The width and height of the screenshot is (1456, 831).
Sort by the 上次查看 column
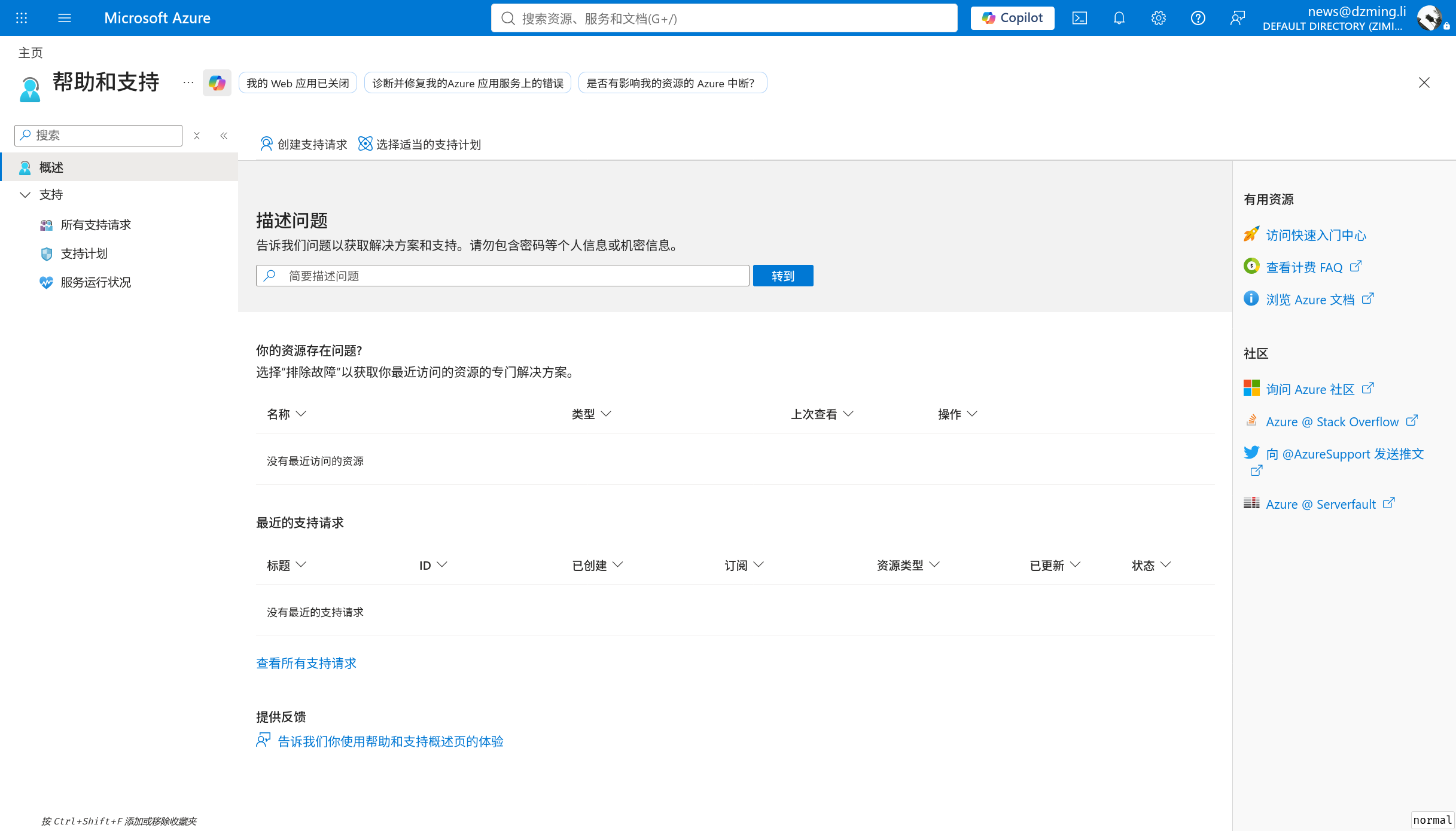point(822,414)
